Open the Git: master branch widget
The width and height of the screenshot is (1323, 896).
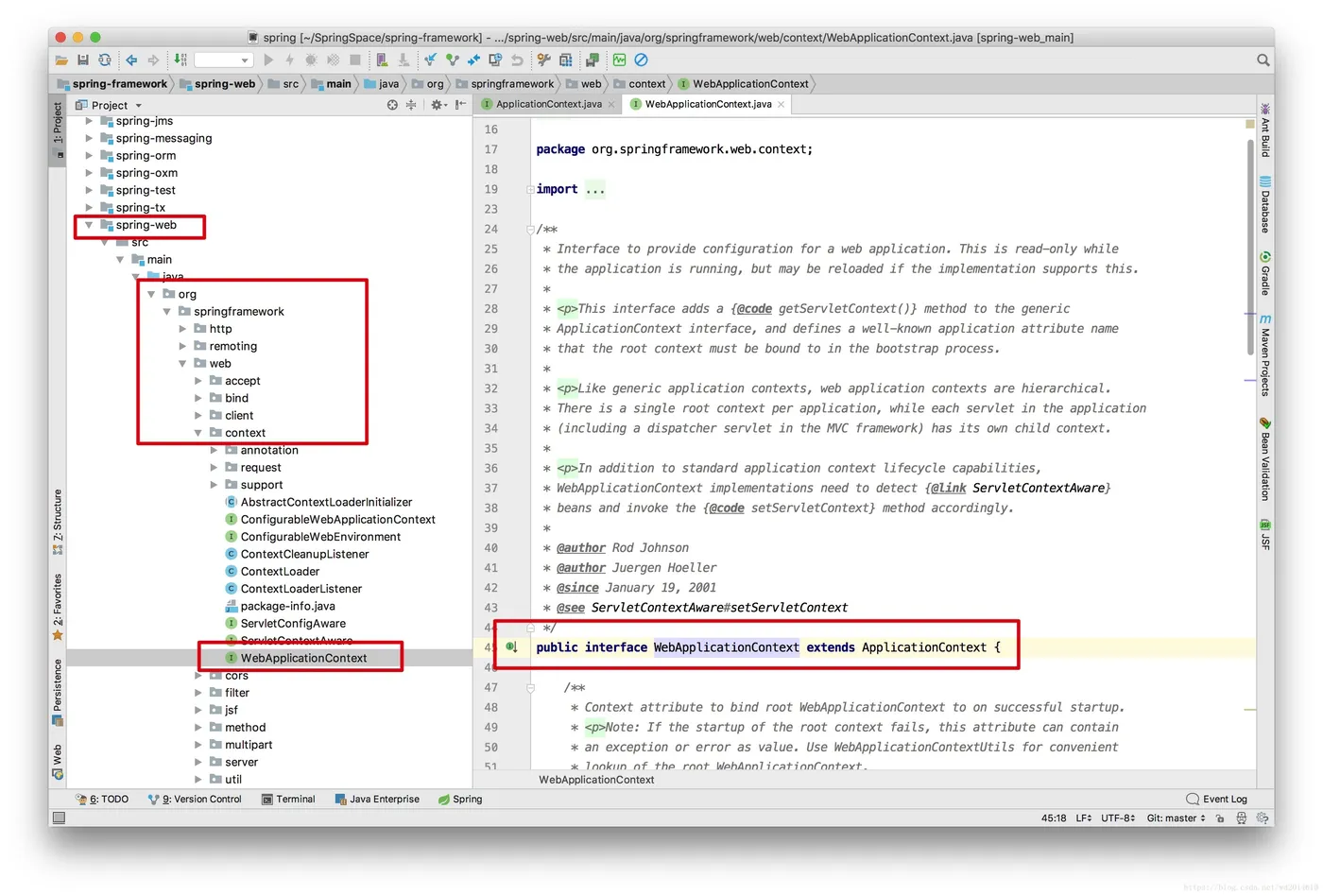(x=1177, y=818)
